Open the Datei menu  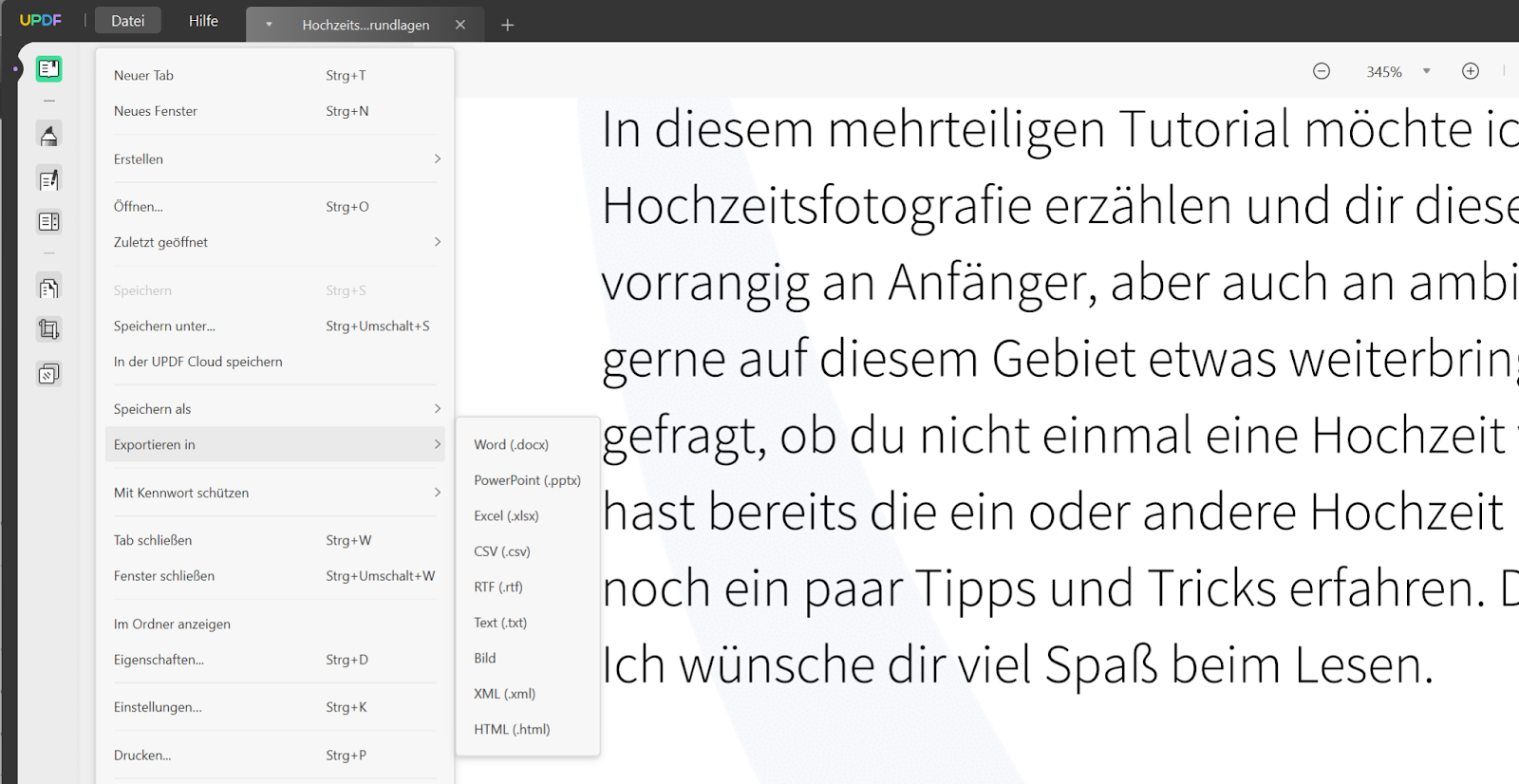tap(128, 21)
